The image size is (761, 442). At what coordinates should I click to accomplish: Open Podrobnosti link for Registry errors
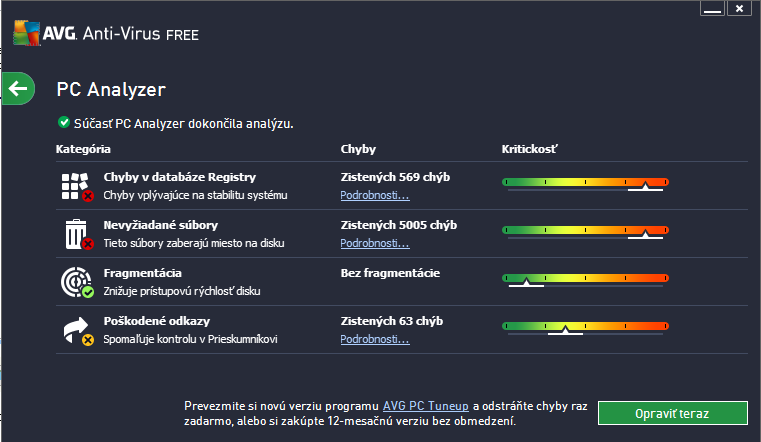click(374, 195)
